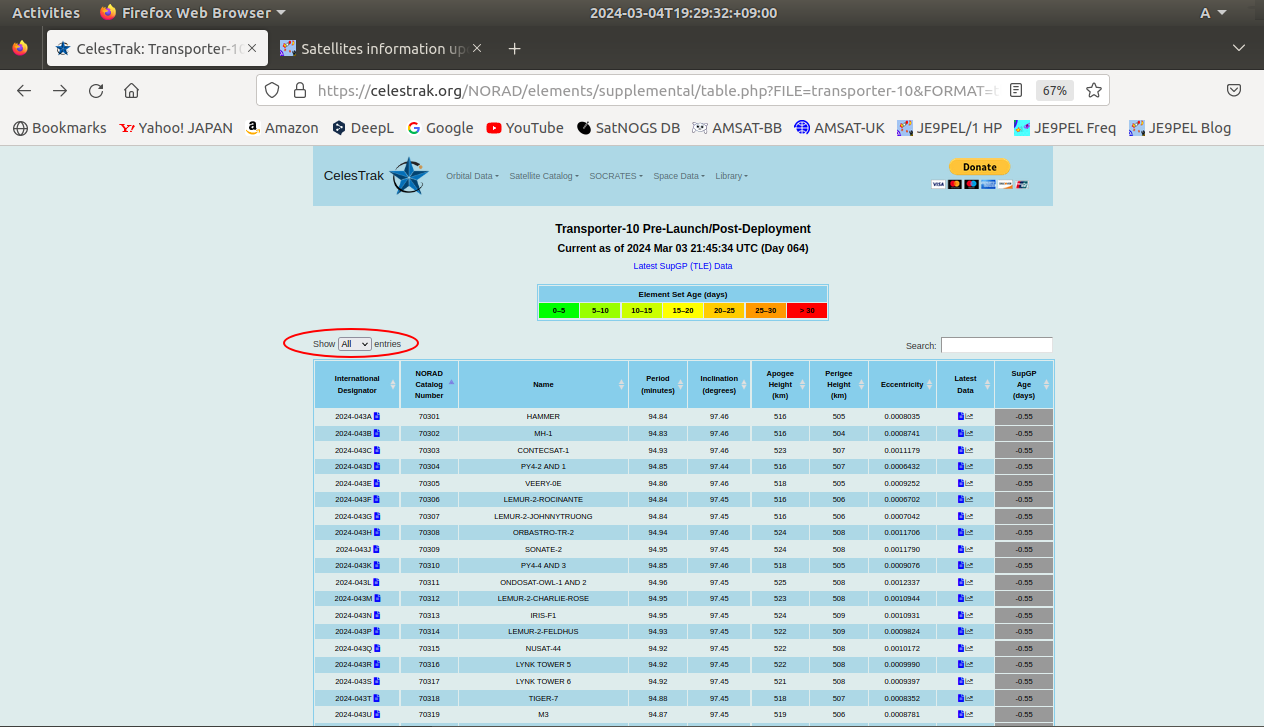This screenshot has width=1264, height=727.
Task: Click the Firefox reload page button
Action: tap(96, 91)
